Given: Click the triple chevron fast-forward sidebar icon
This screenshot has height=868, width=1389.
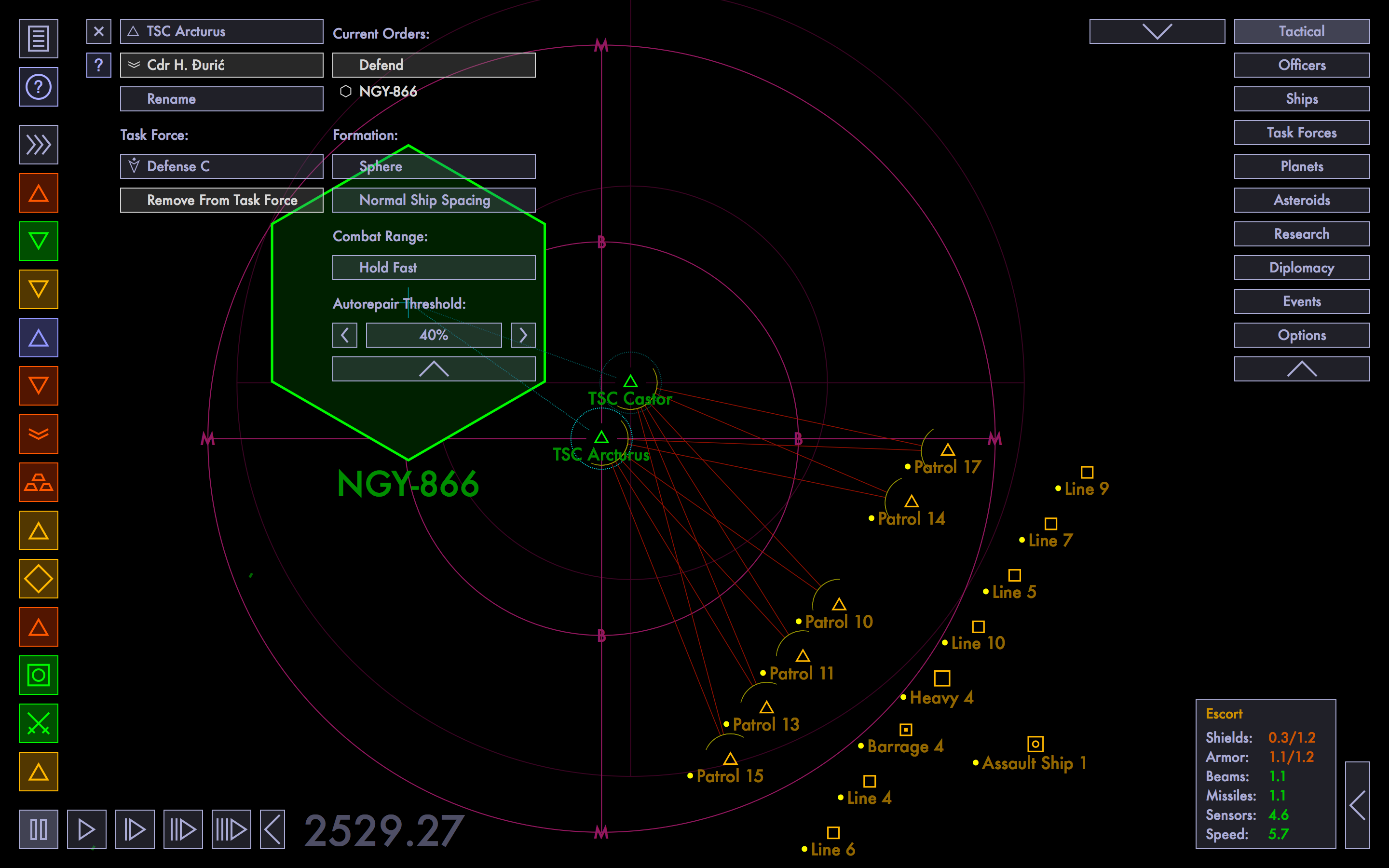Looking at the screenshot, I should (x=39, y=145).
